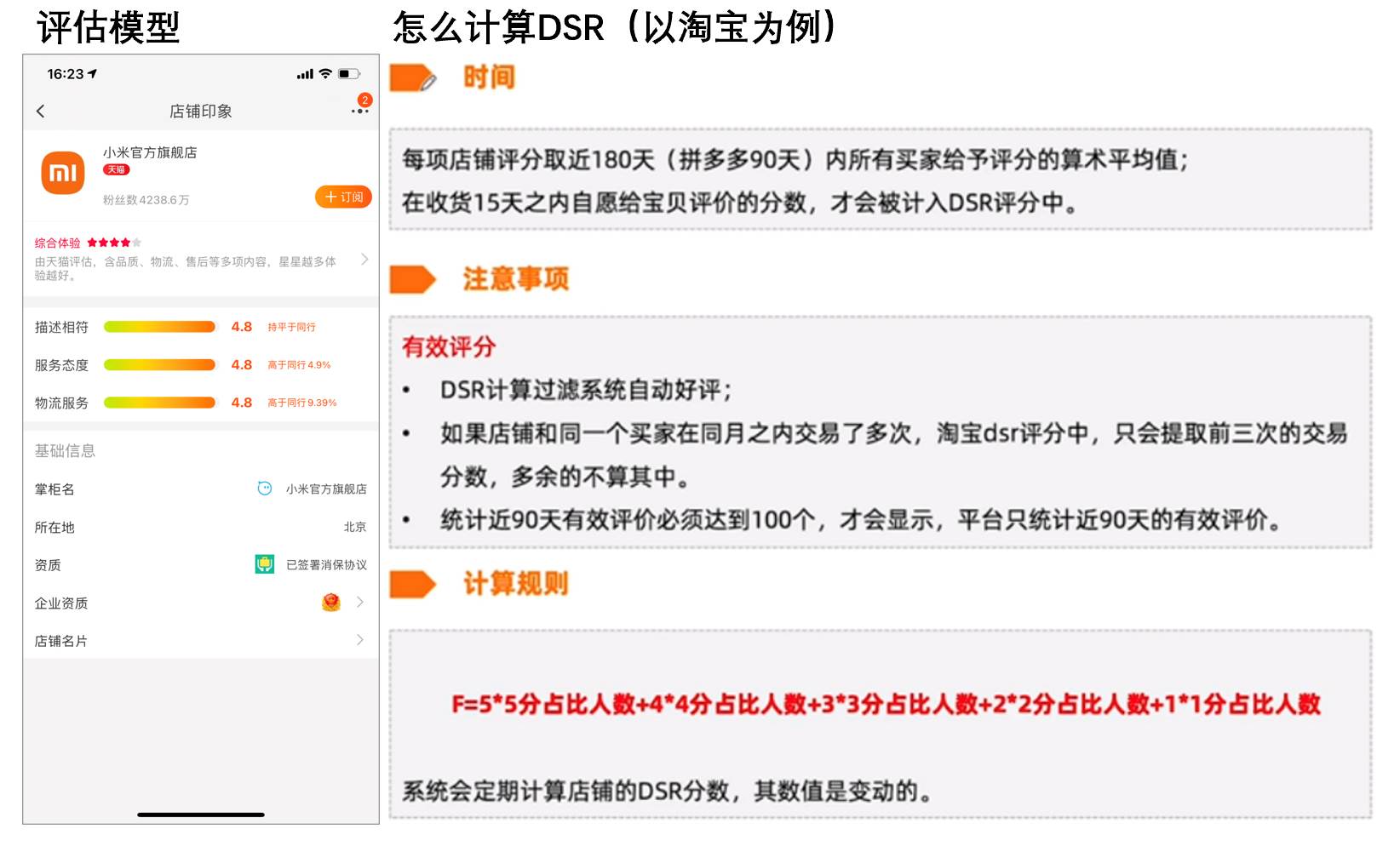This screenshot has height=846, width=1400.
Task: Select the 服务态度 rating bar
Action: (159, 365)
